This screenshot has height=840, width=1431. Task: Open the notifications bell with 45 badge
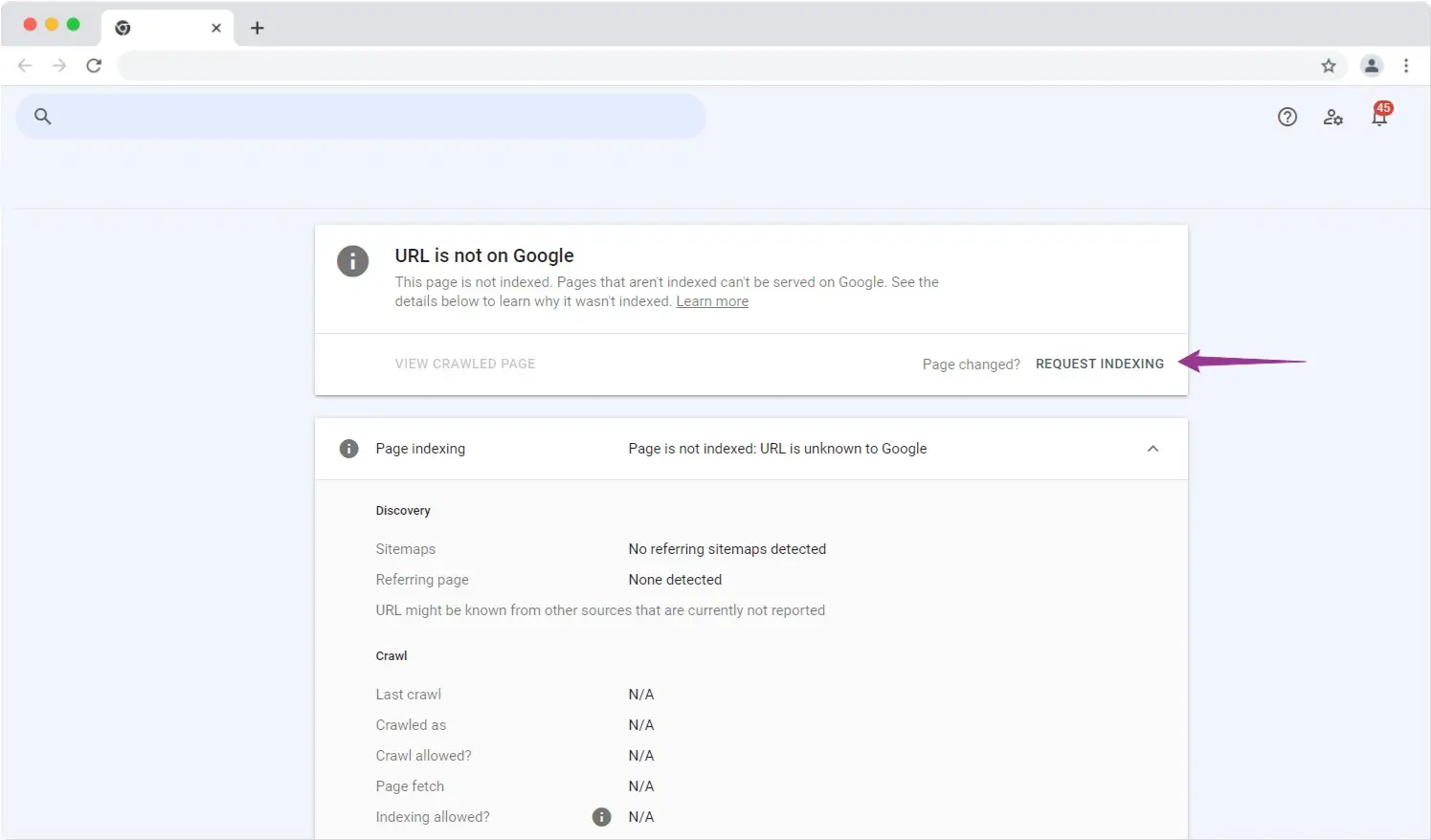tap(1379, 117)
